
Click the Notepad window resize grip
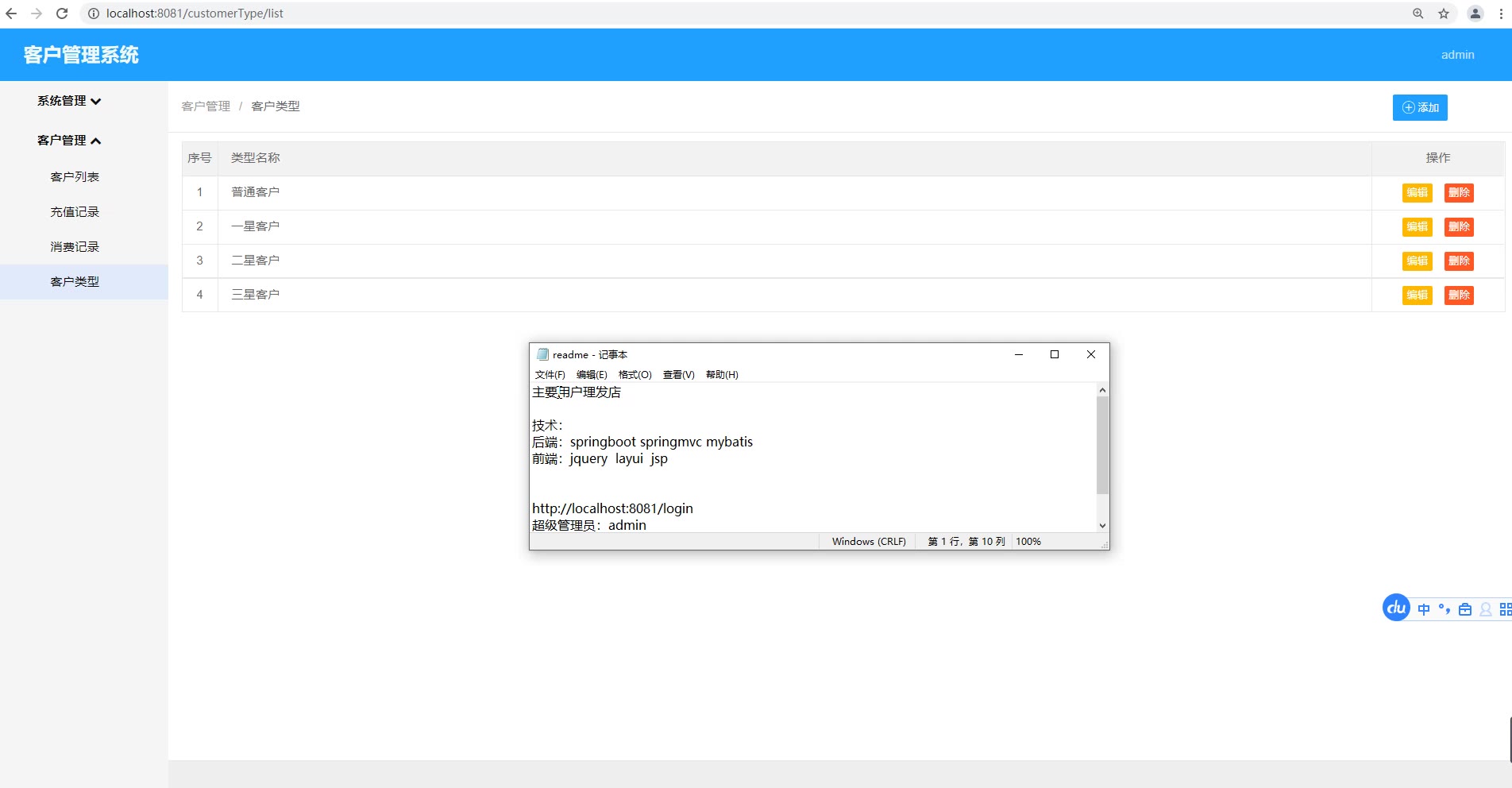coord(1105,545)
